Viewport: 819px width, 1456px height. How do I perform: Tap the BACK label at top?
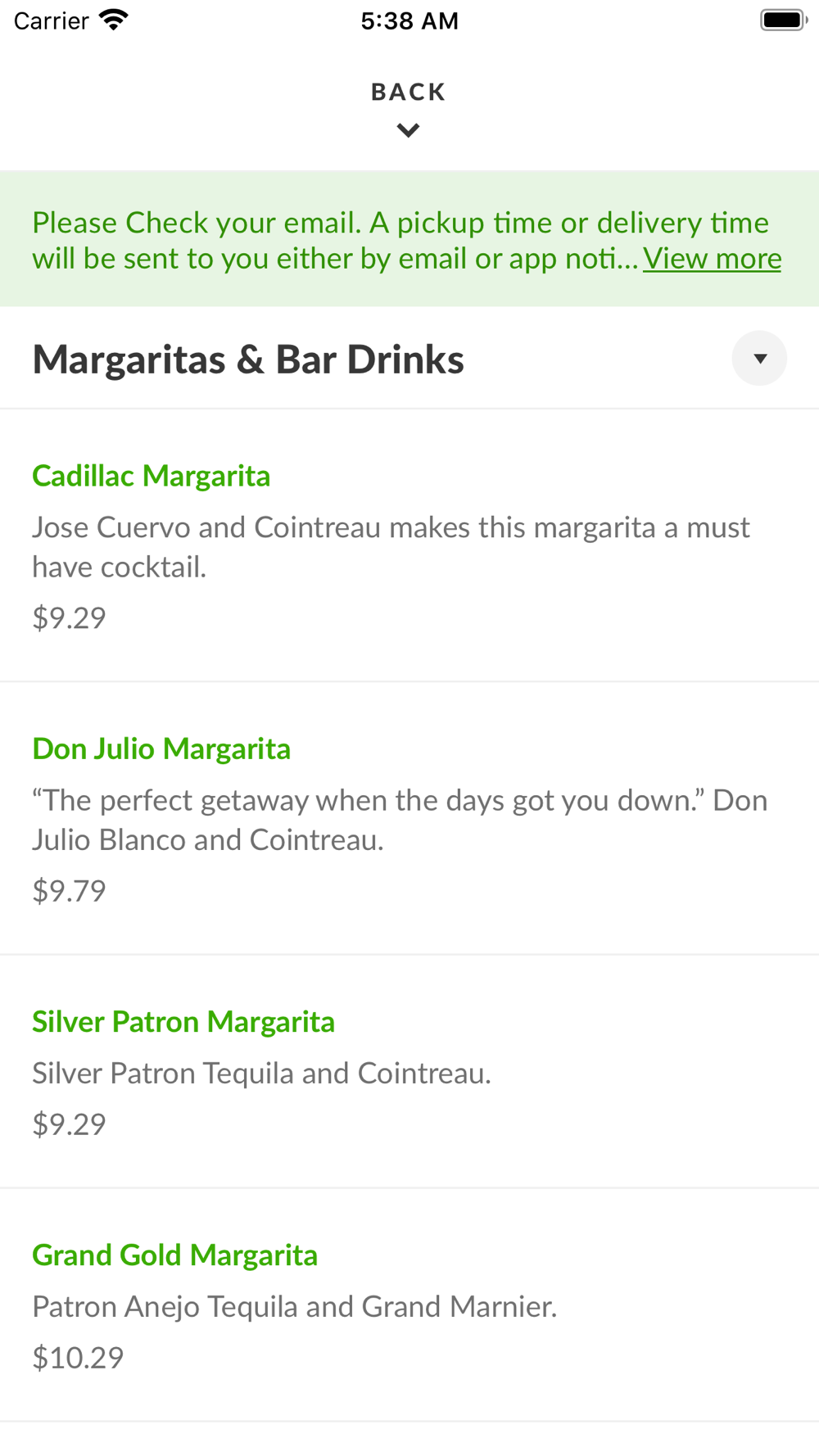(x=409, y=92)
